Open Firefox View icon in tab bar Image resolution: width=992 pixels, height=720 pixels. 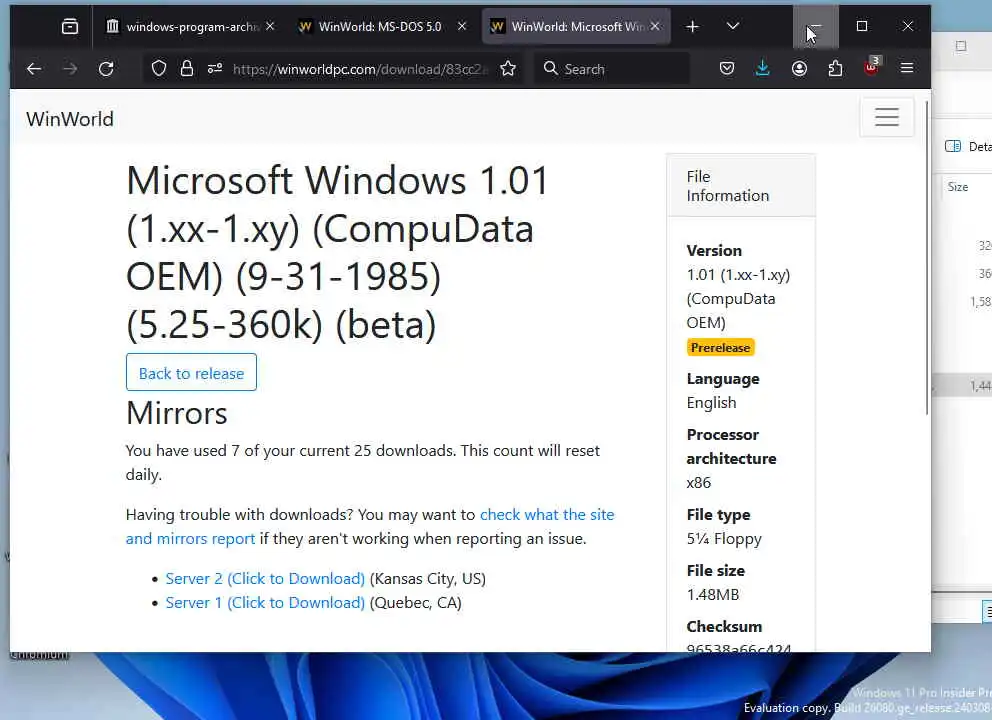click(70, 27)
